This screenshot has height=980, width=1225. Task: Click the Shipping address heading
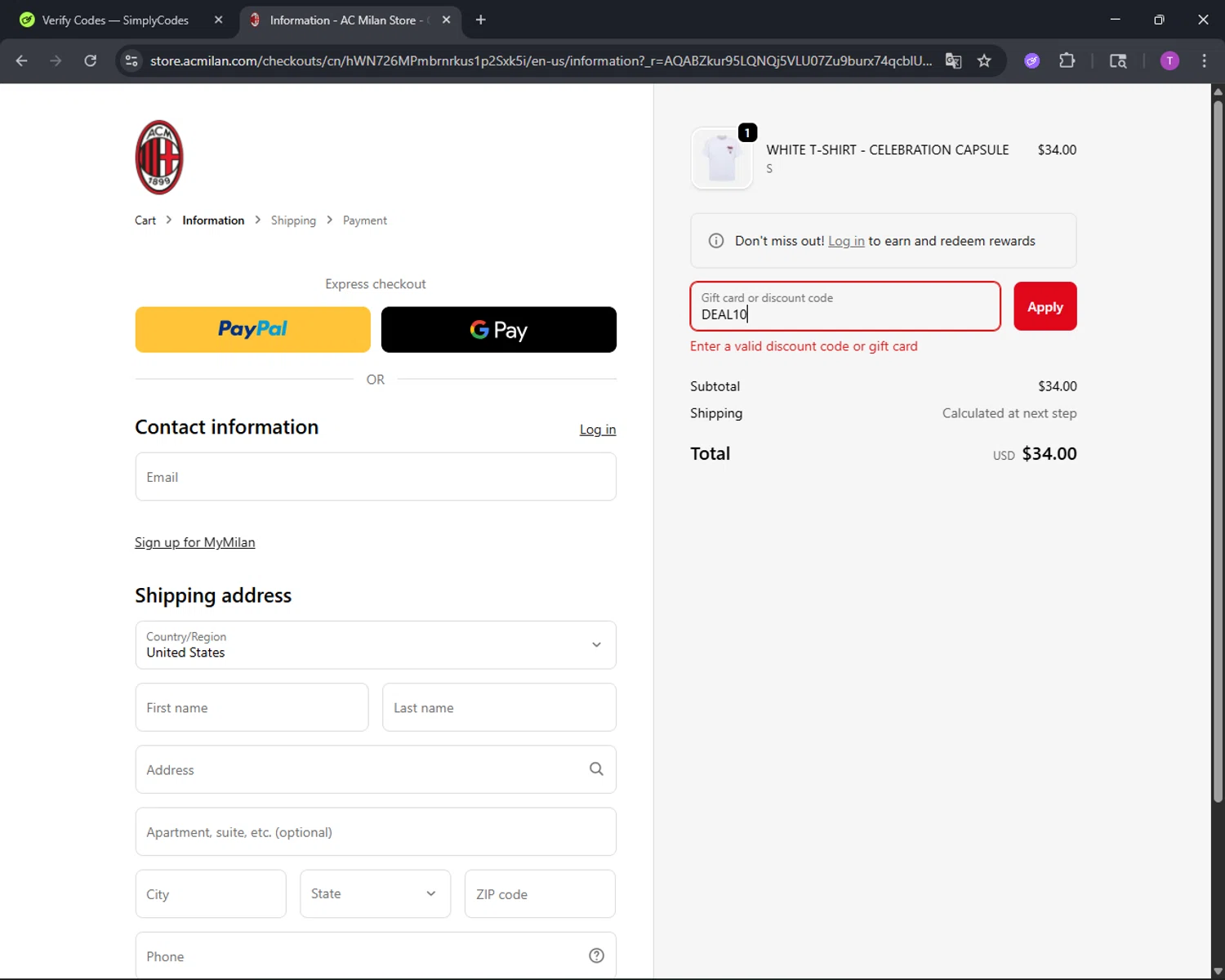coord(213,595)
